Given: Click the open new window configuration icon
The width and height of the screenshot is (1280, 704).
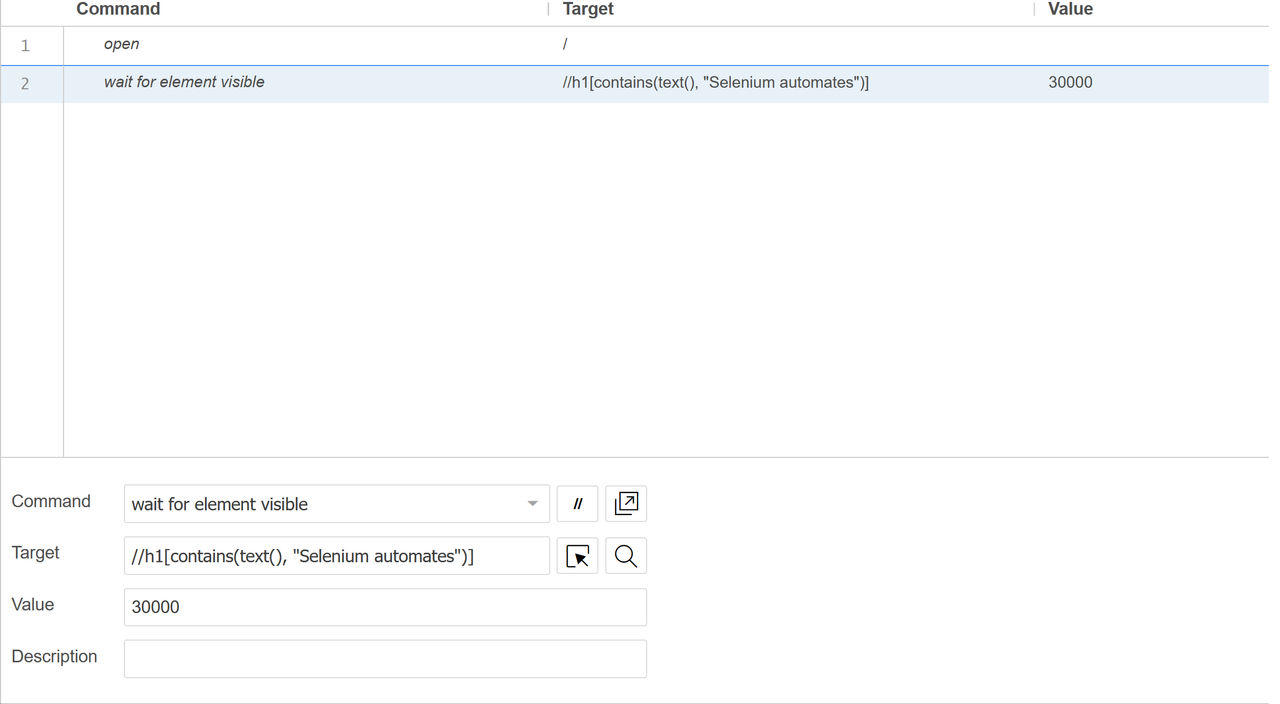Looking at the screenshot, I should [x=626, y=504].
